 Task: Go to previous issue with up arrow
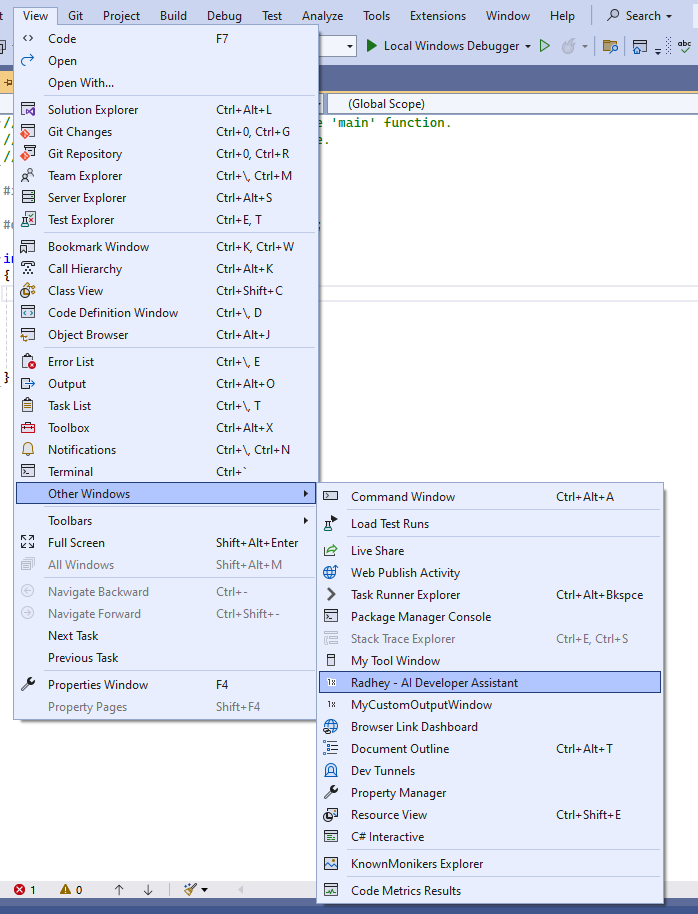click(119, 890)
